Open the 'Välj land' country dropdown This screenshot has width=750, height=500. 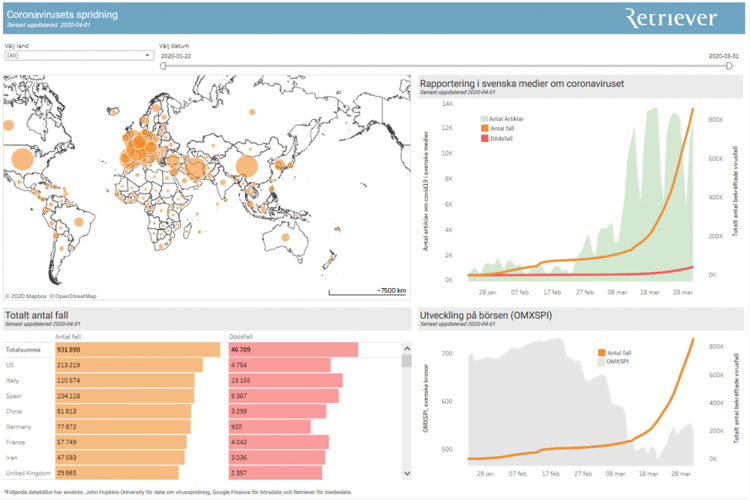coord(78,56)
